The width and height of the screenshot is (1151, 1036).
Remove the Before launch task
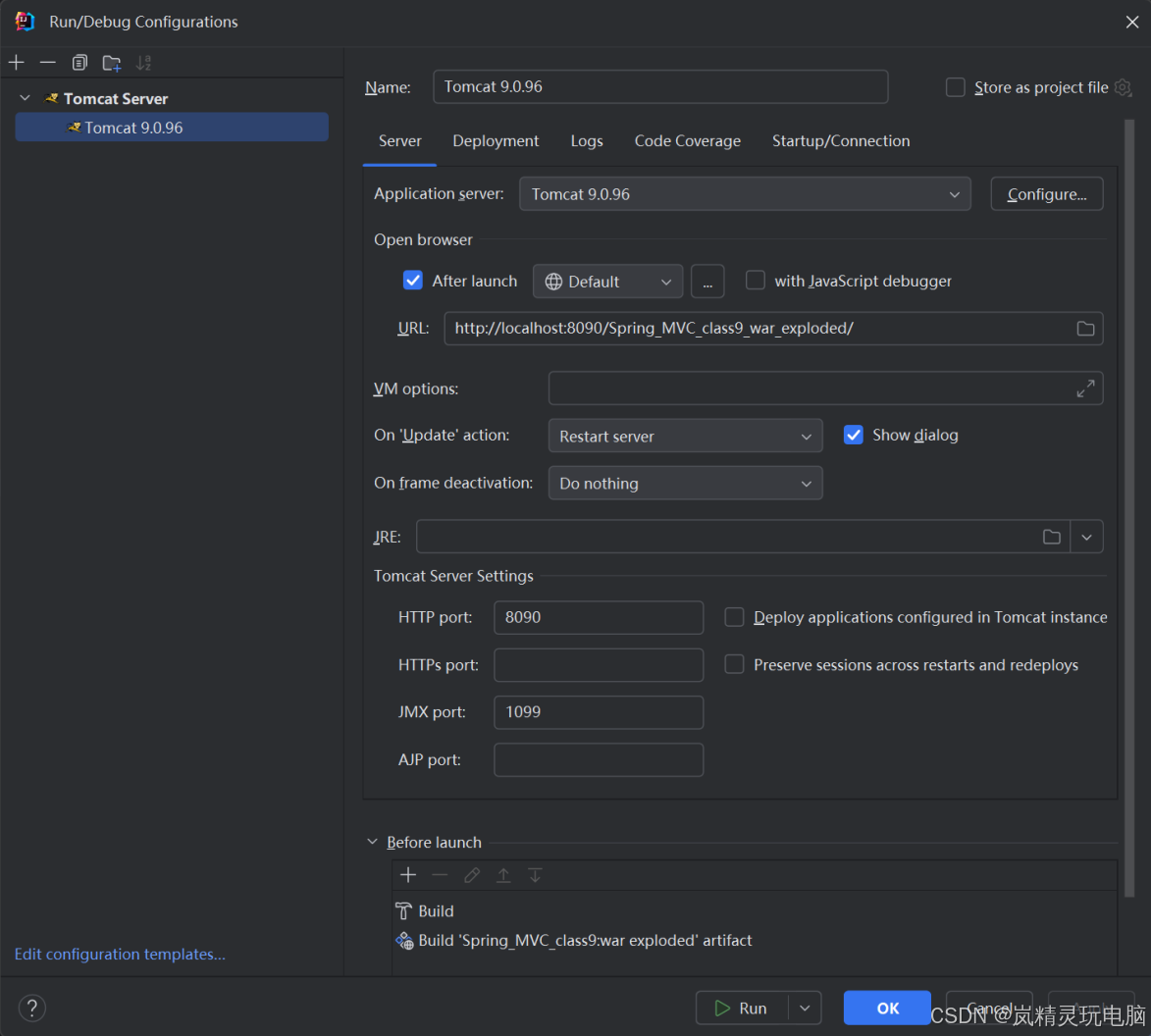click(x=440, y=874)
